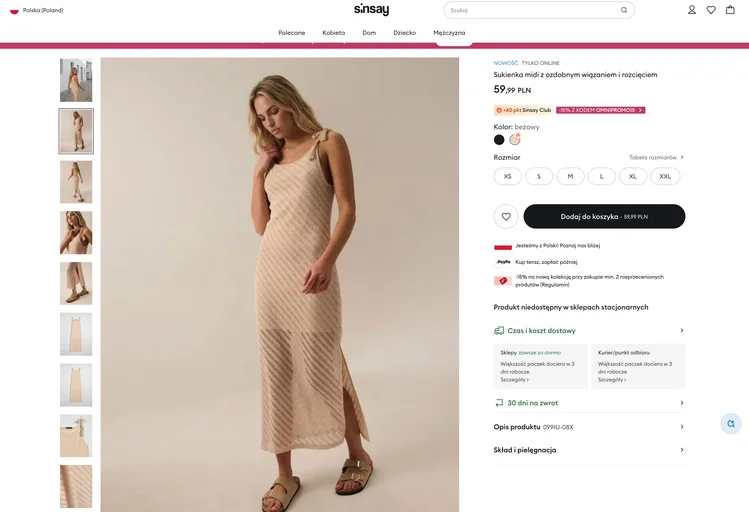Viewport: 749px width, 512px height.
Task: Open Tabela rozmiarów size chart link
Action: point(656,157)
